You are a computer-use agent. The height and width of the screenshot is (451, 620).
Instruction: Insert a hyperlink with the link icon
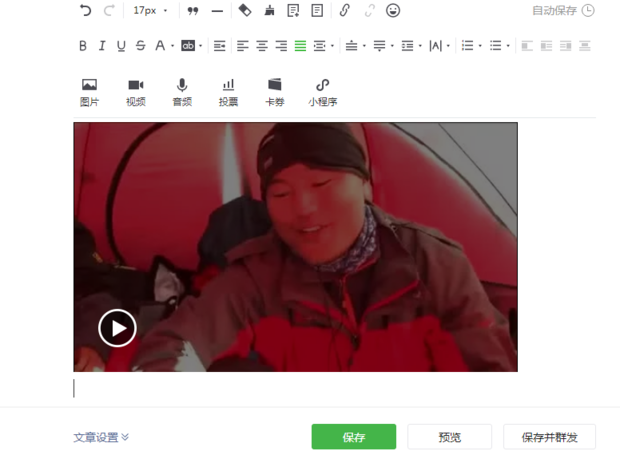coord(345,10)
